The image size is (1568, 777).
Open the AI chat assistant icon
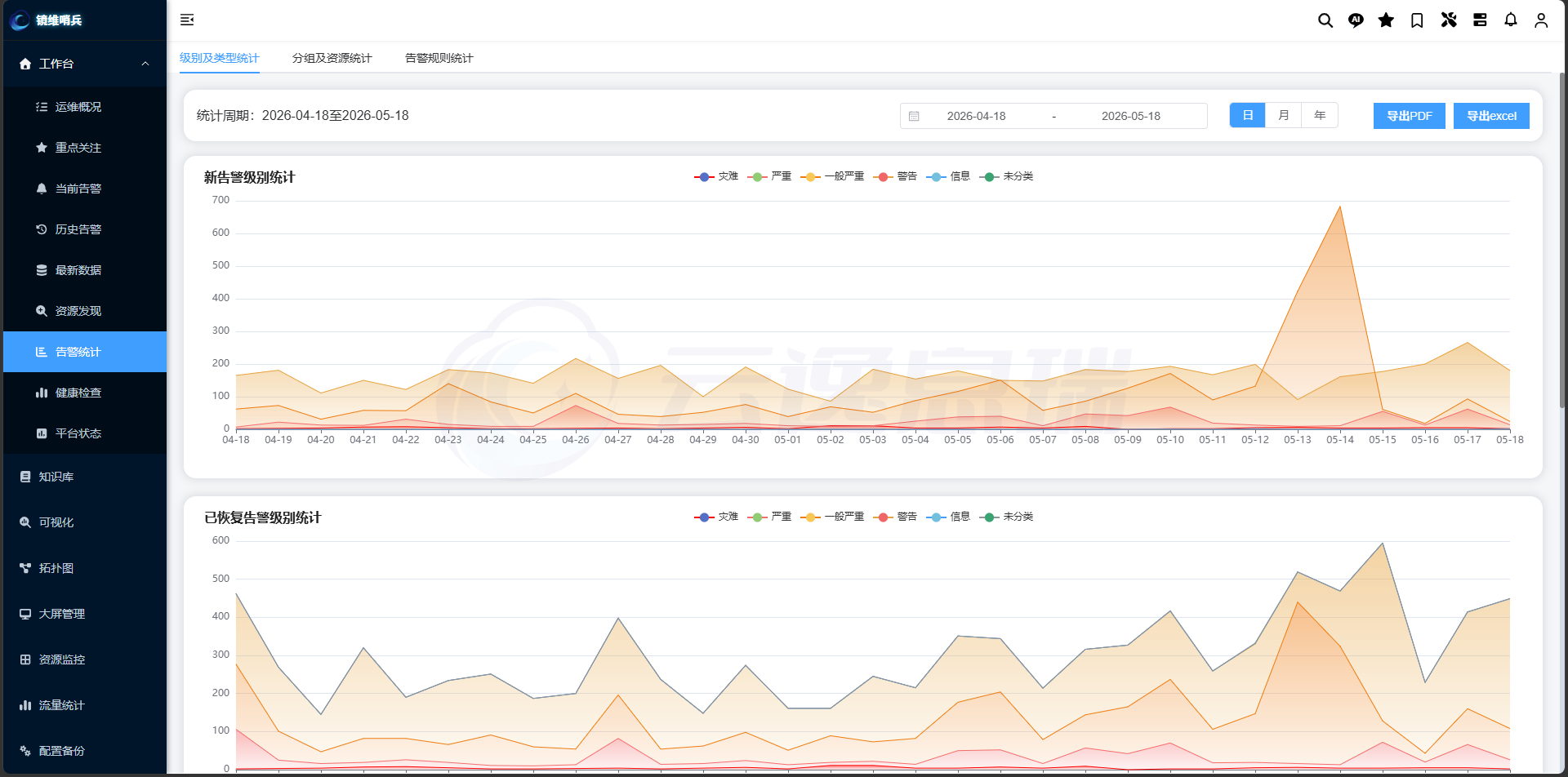coord(1356,20)
